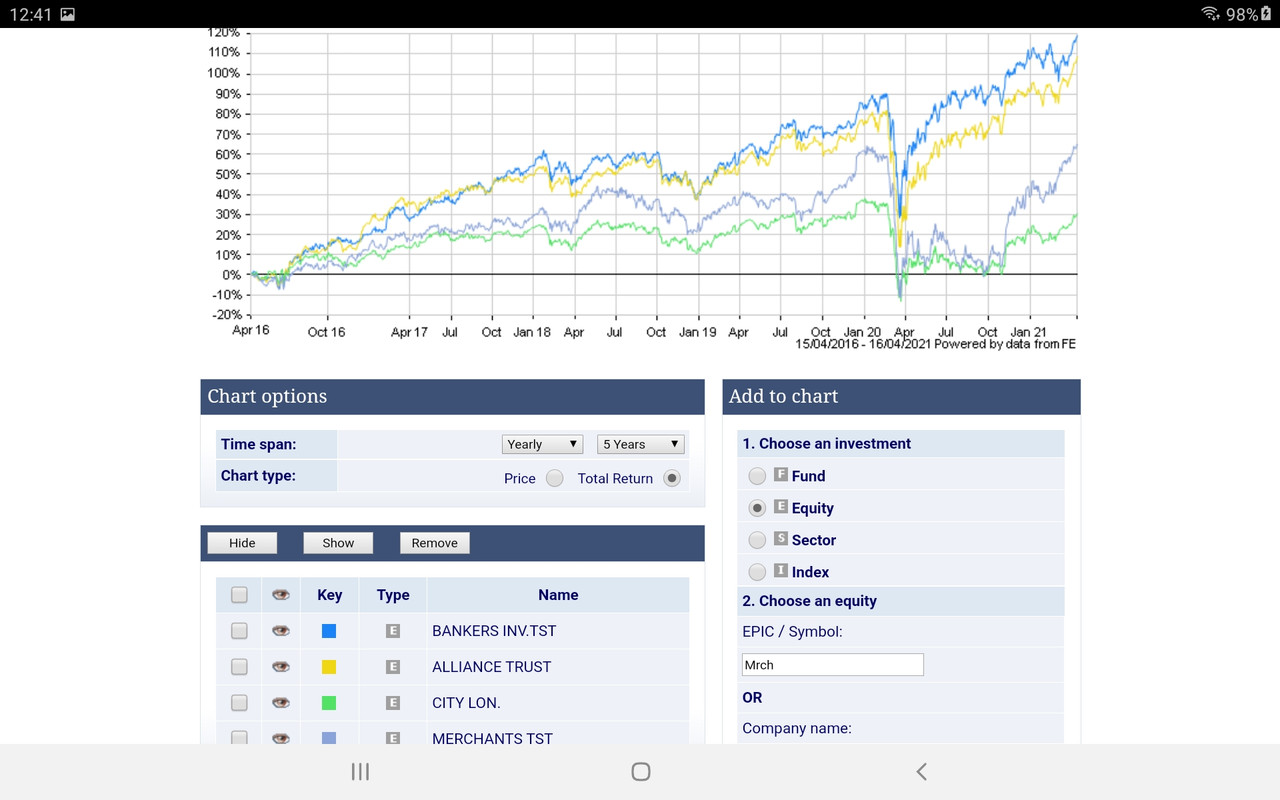The width and height of the screenshot is (1280, 800).
Task: Click the F icon next to Fund
Action: (x=781, y=475)
